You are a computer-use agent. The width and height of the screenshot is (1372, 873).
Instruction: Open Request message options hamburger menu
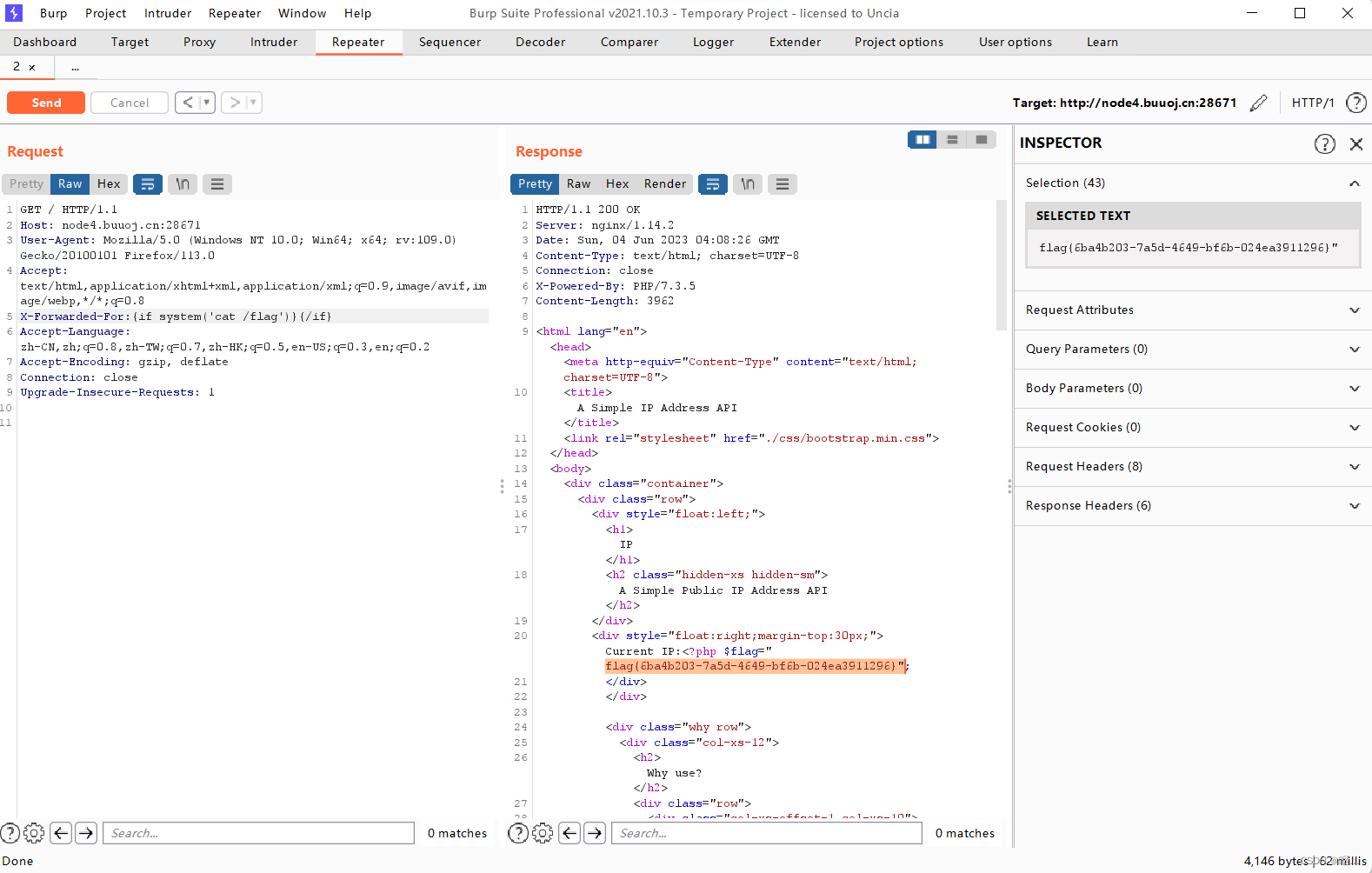pos(217,183)
